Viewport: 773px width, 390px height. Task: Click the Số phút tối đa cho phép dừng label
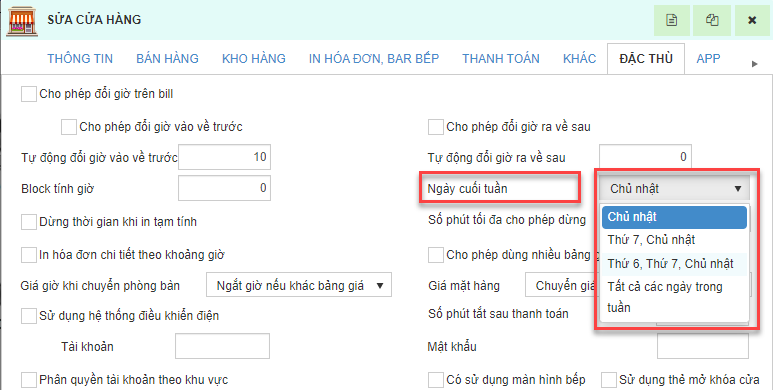coord(507,220)
